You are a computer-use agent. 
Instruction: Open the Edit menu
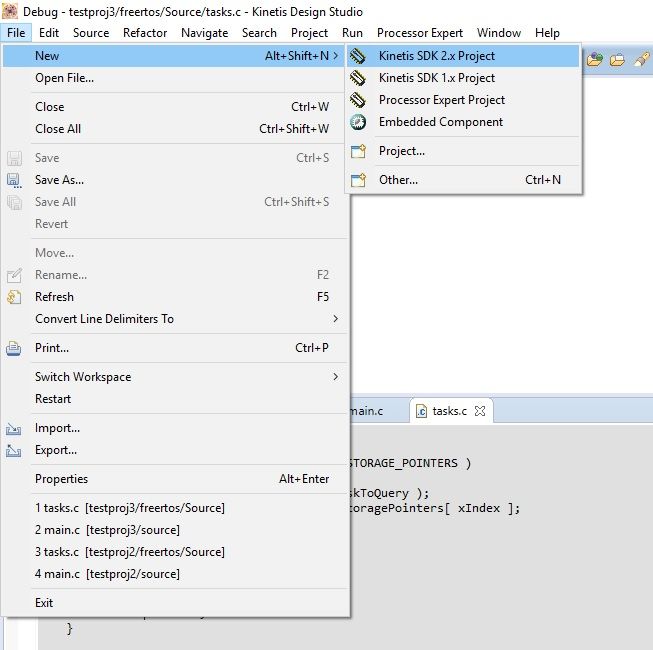pyautogui.click(x=49, y=33)
